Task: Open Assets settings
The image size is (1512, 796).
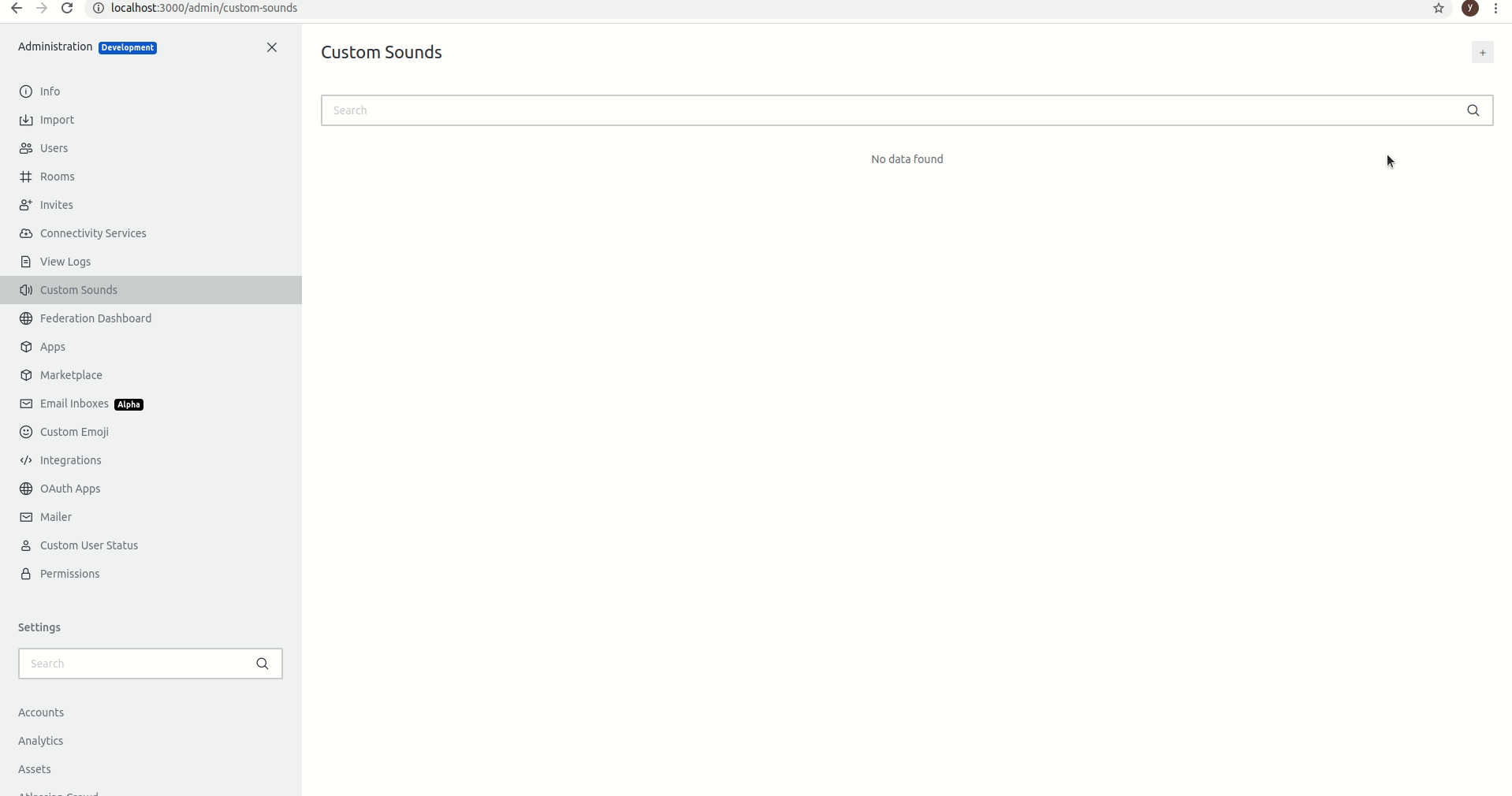Action: 35,769
